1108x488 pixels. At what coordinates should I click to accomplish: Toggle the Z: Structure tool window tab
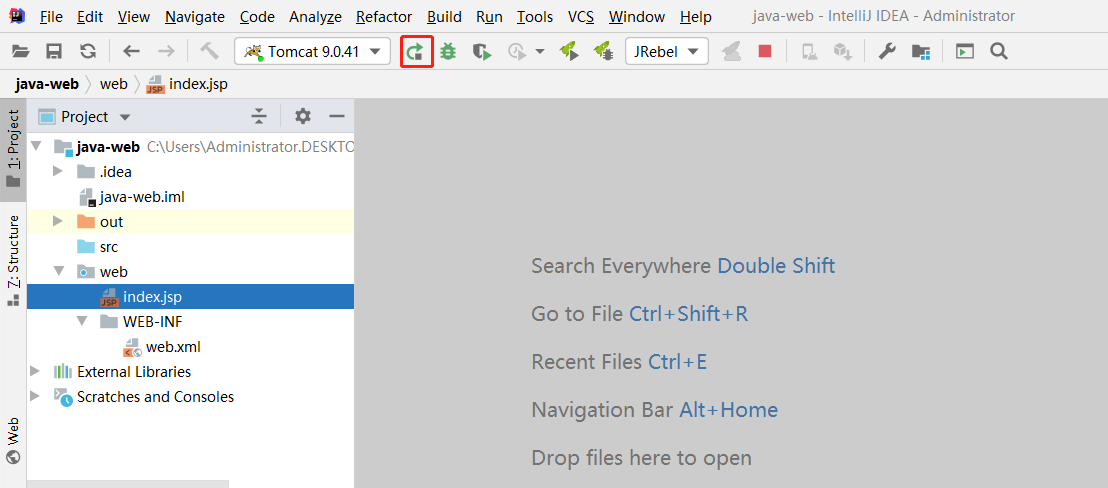[x=13, y=261]
